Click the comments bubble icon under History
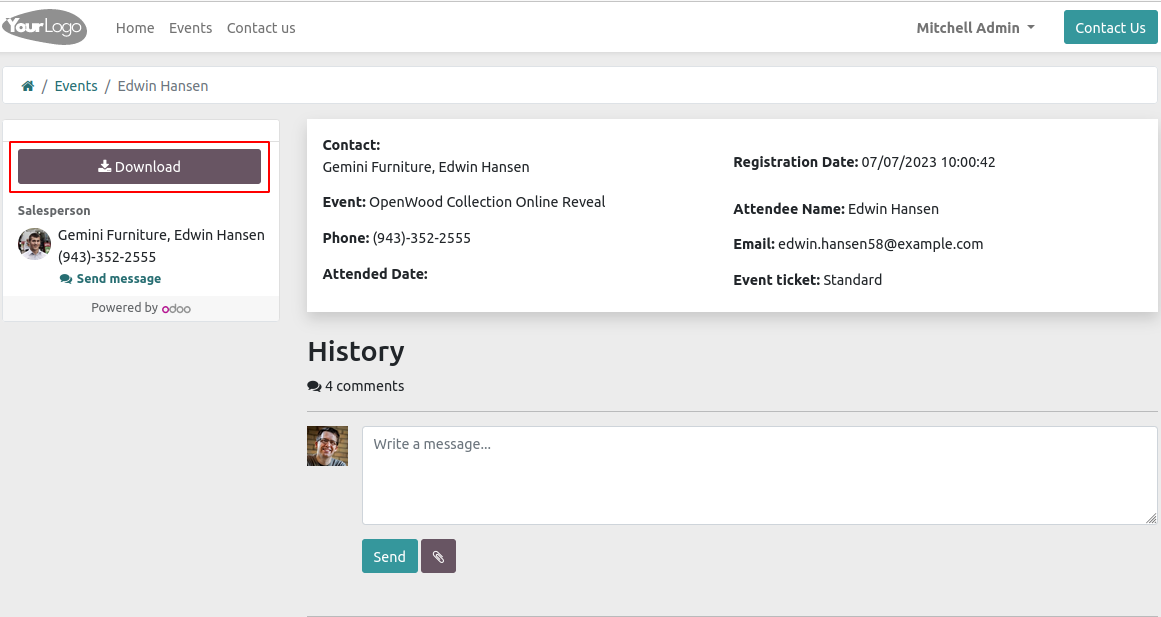Image resolution: width=1161 pixels, height=617 pixels. pyautogui.click(x=314, y=386)
